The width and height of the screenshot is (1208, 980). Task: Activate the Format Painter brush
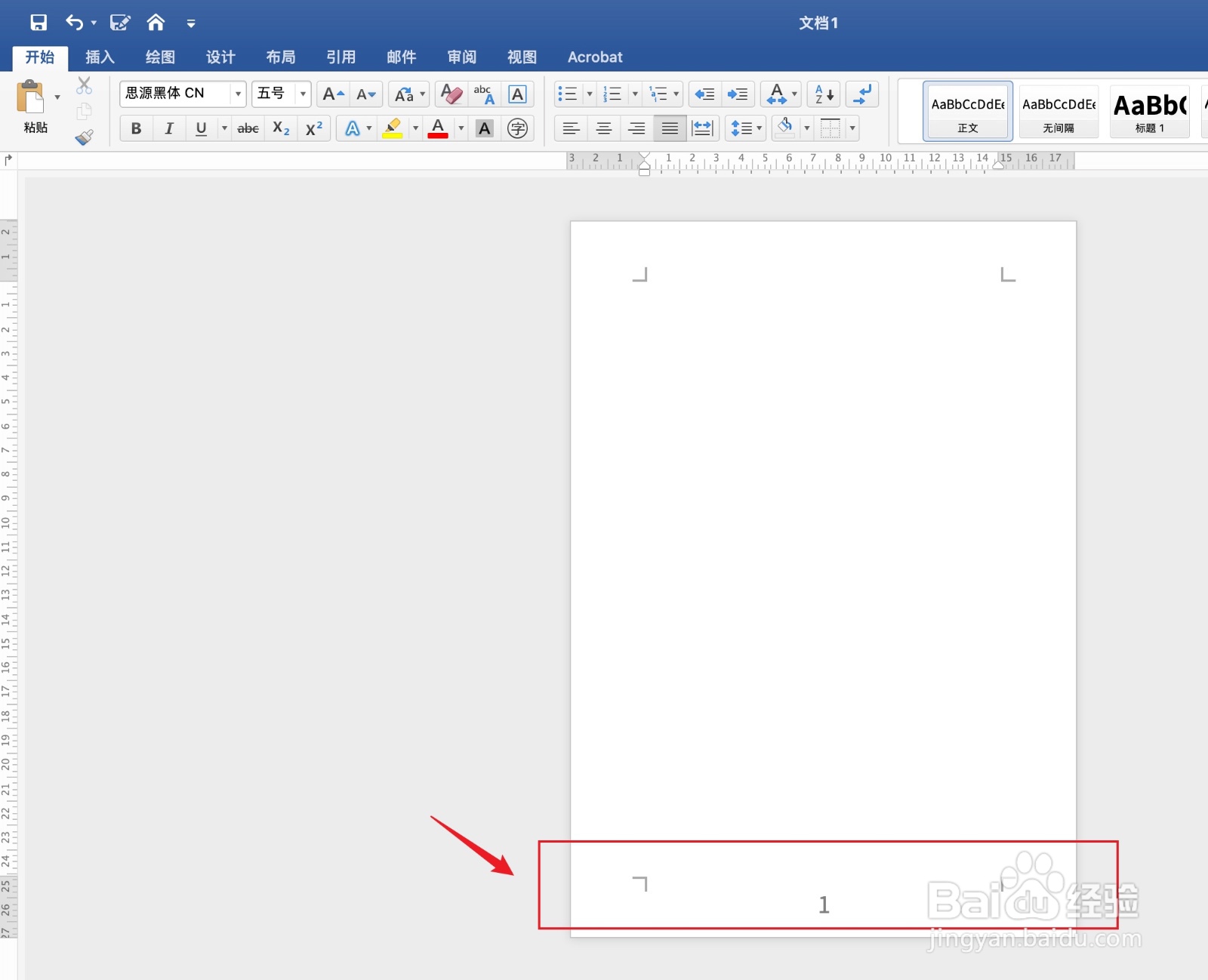tap(84, 137)
